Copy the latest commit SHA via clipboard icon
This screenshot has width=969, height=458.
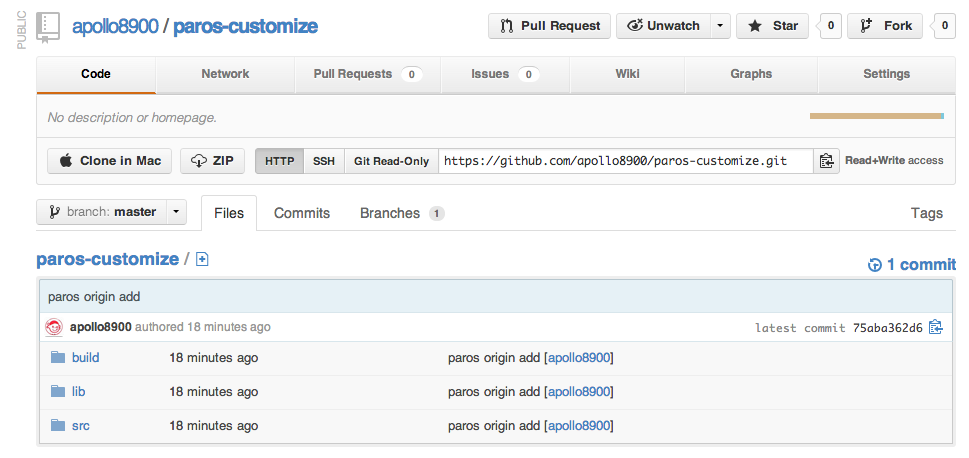935,327
